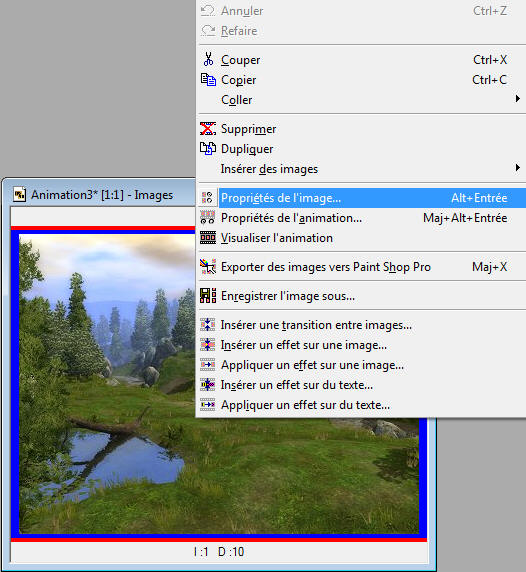Click the red X Supprimer icon
The height and width of the screenshot is (572, 526).
(208, 128)
